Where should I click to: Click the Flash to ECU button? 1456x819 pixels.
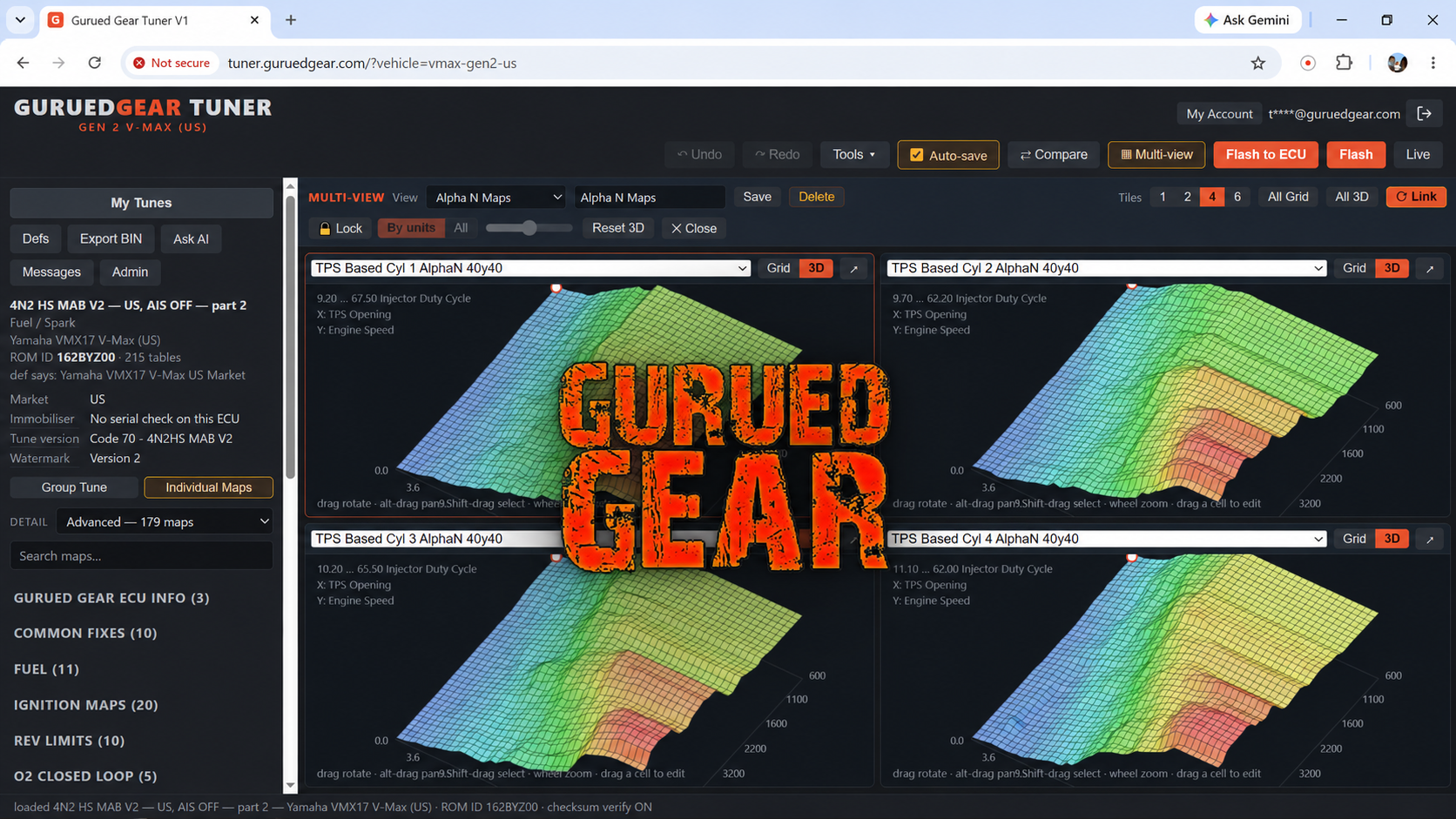pos(1265,155)
